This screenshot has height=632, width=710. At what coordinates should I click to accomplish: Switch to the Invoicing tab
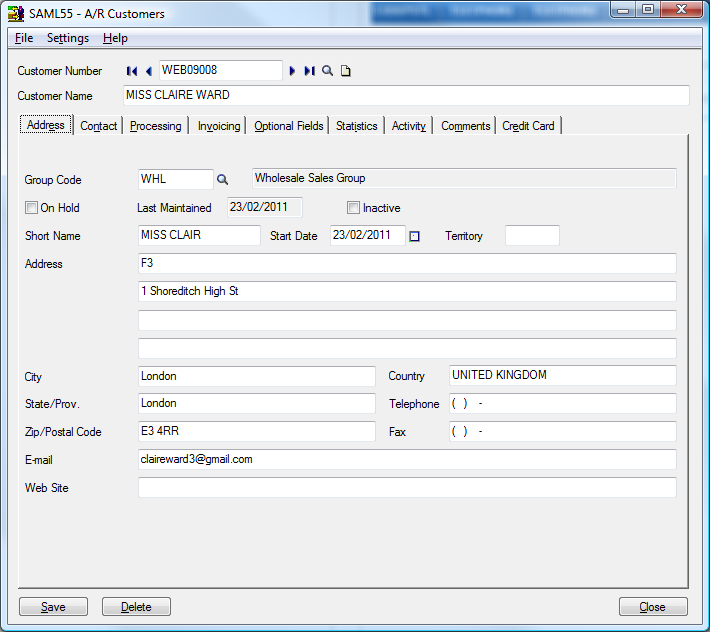(219, 126)
